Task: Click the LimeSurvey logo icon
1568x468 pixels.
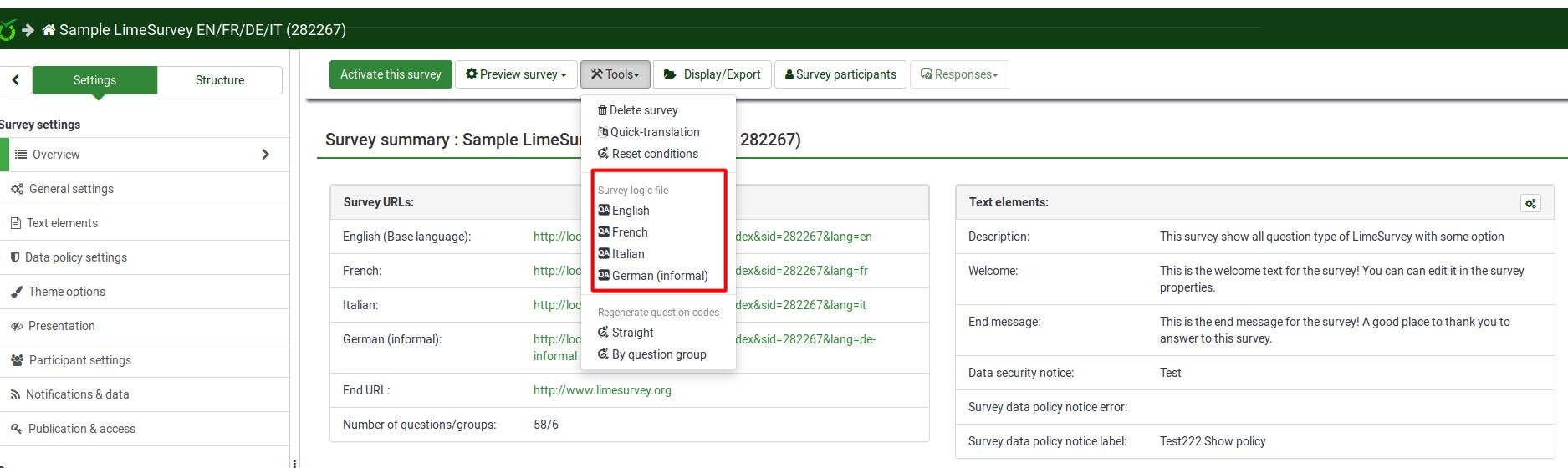Action: 8,31
